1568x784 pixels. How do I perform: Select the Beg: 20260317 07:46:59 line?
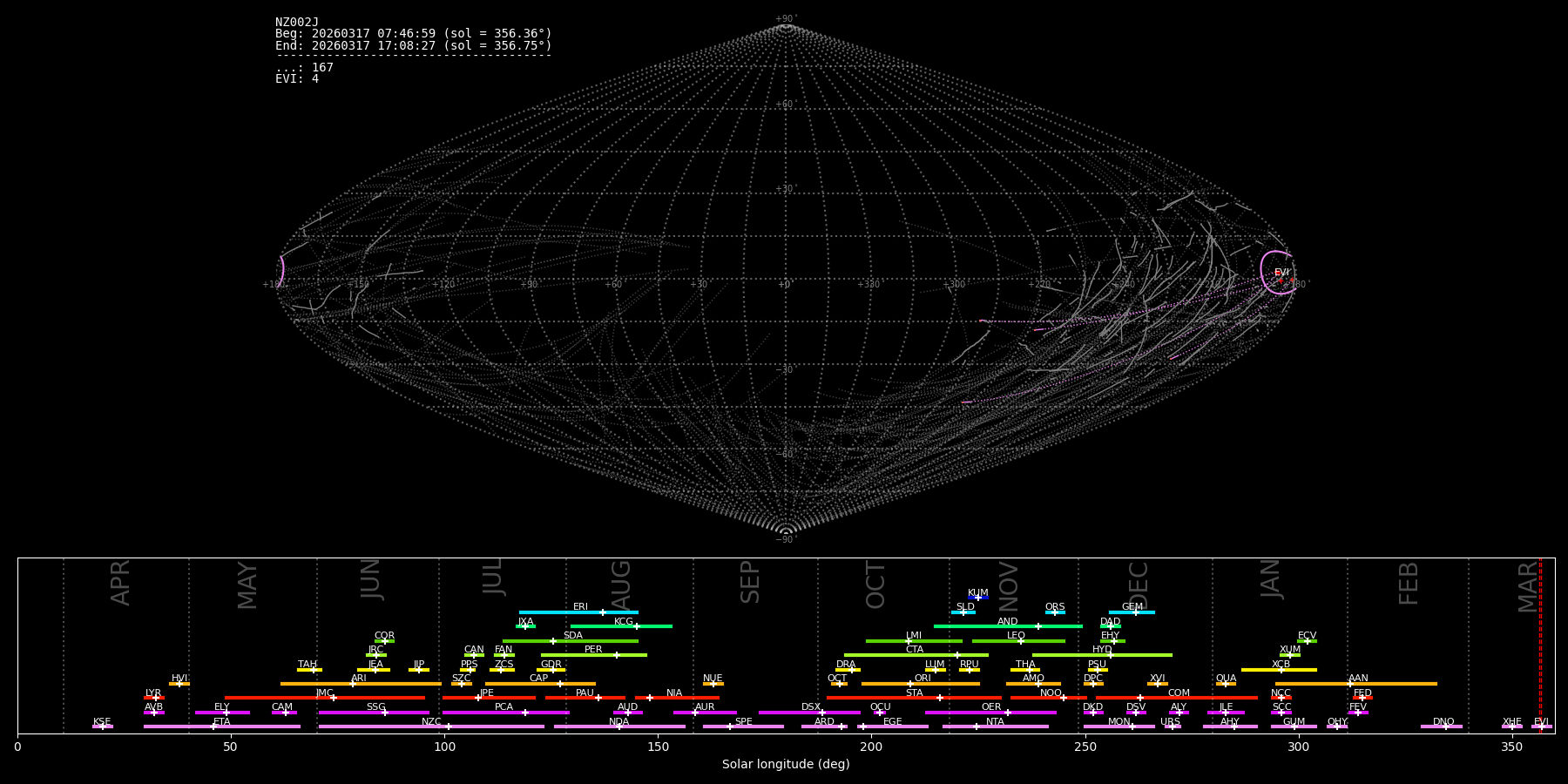(x=414, y=34)
